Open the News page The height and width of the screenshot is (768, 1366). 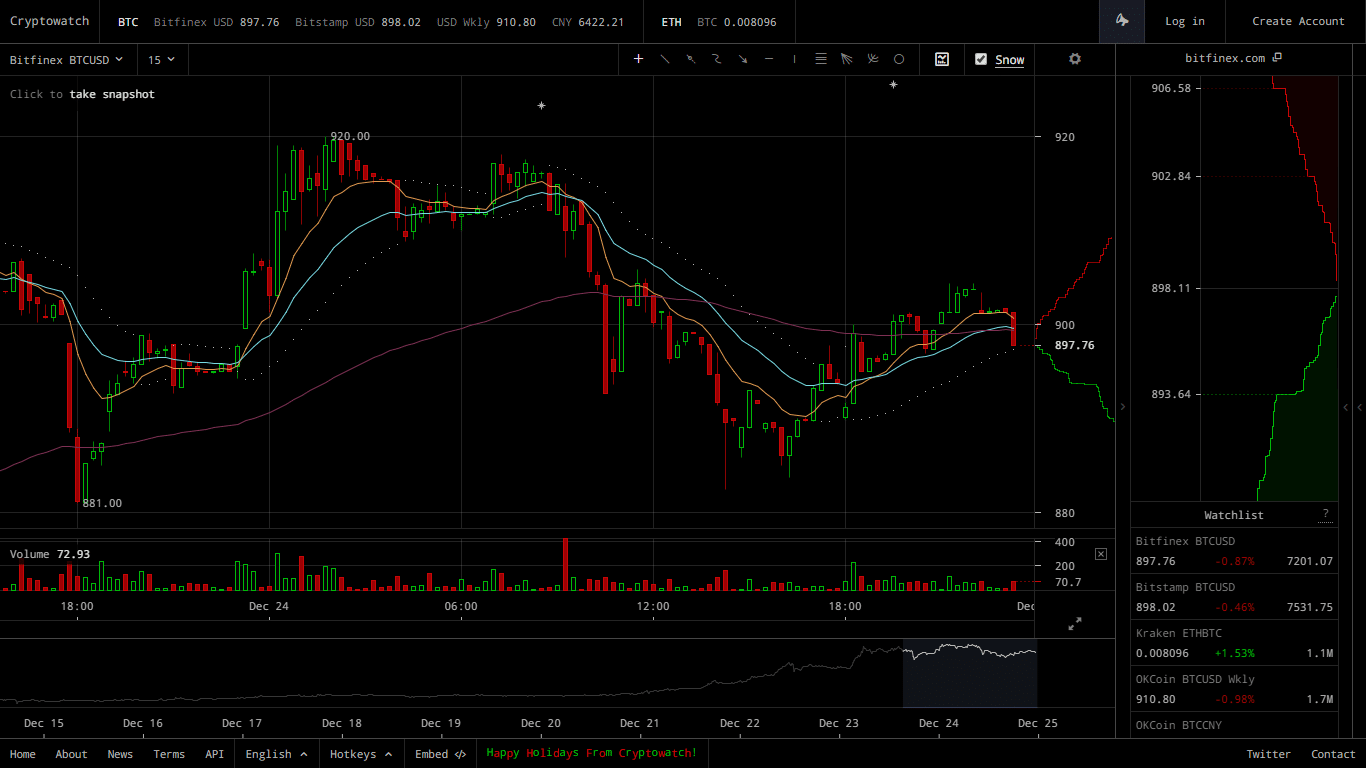[120, 754]
